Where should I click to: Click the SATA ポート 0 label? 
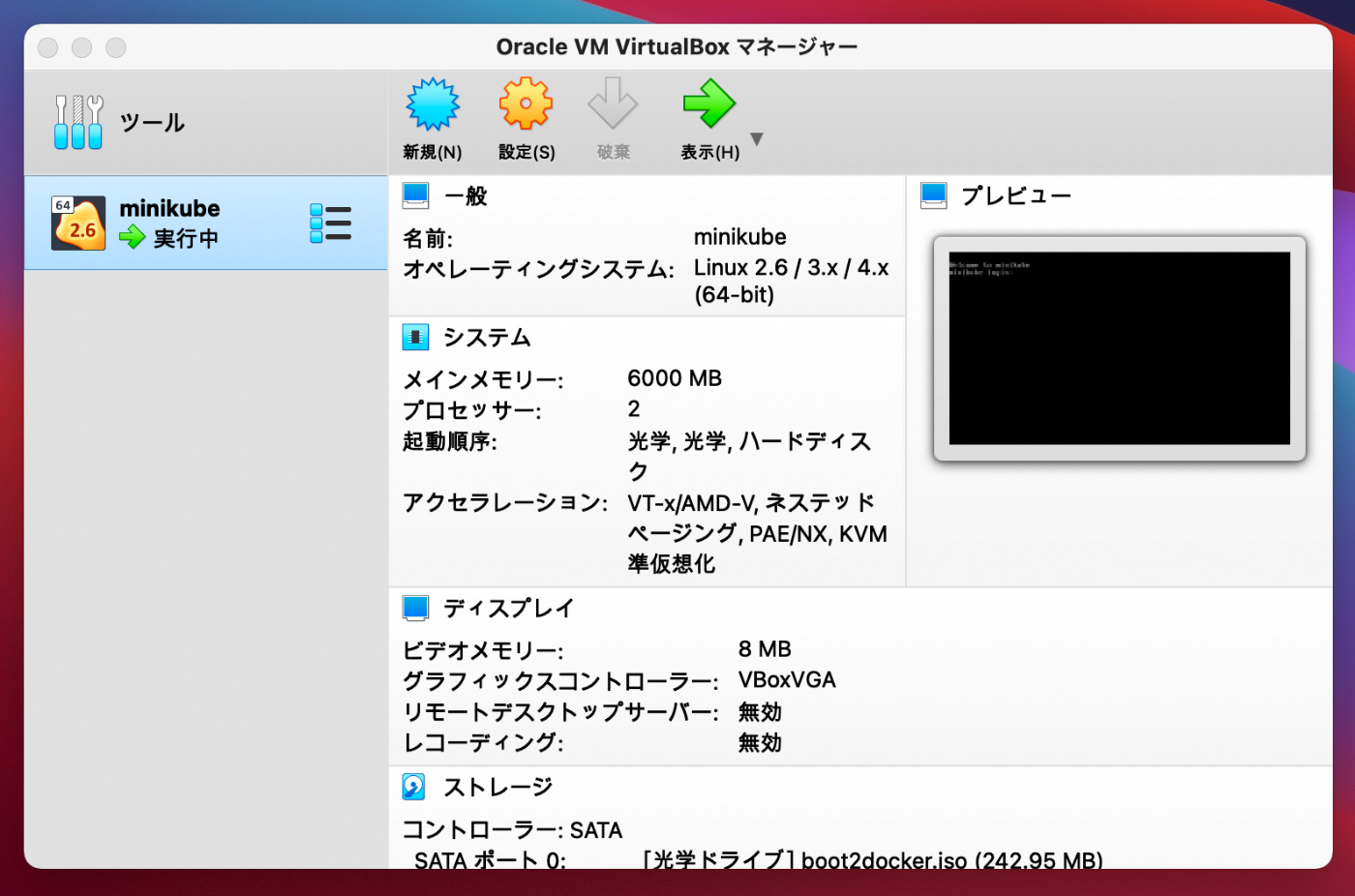pos(490,860)
